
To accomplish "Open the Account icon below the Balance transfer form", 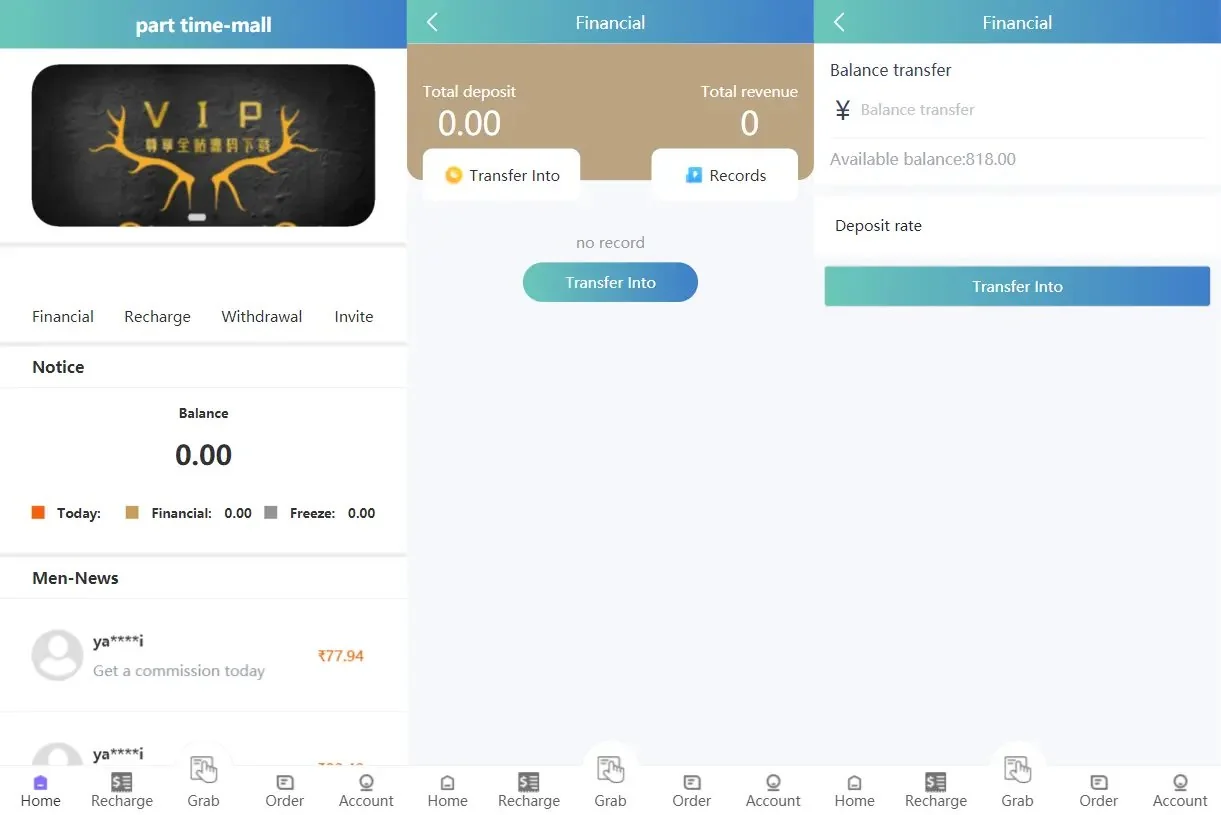I will point(1180,782).
